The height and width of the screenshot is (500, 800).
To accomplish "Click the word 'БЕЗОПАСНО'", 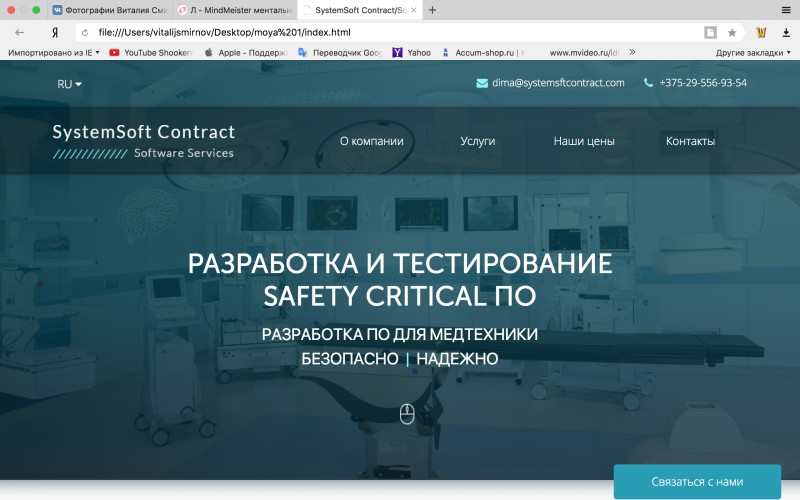I will pyautogui.click(x=349, y=359).
